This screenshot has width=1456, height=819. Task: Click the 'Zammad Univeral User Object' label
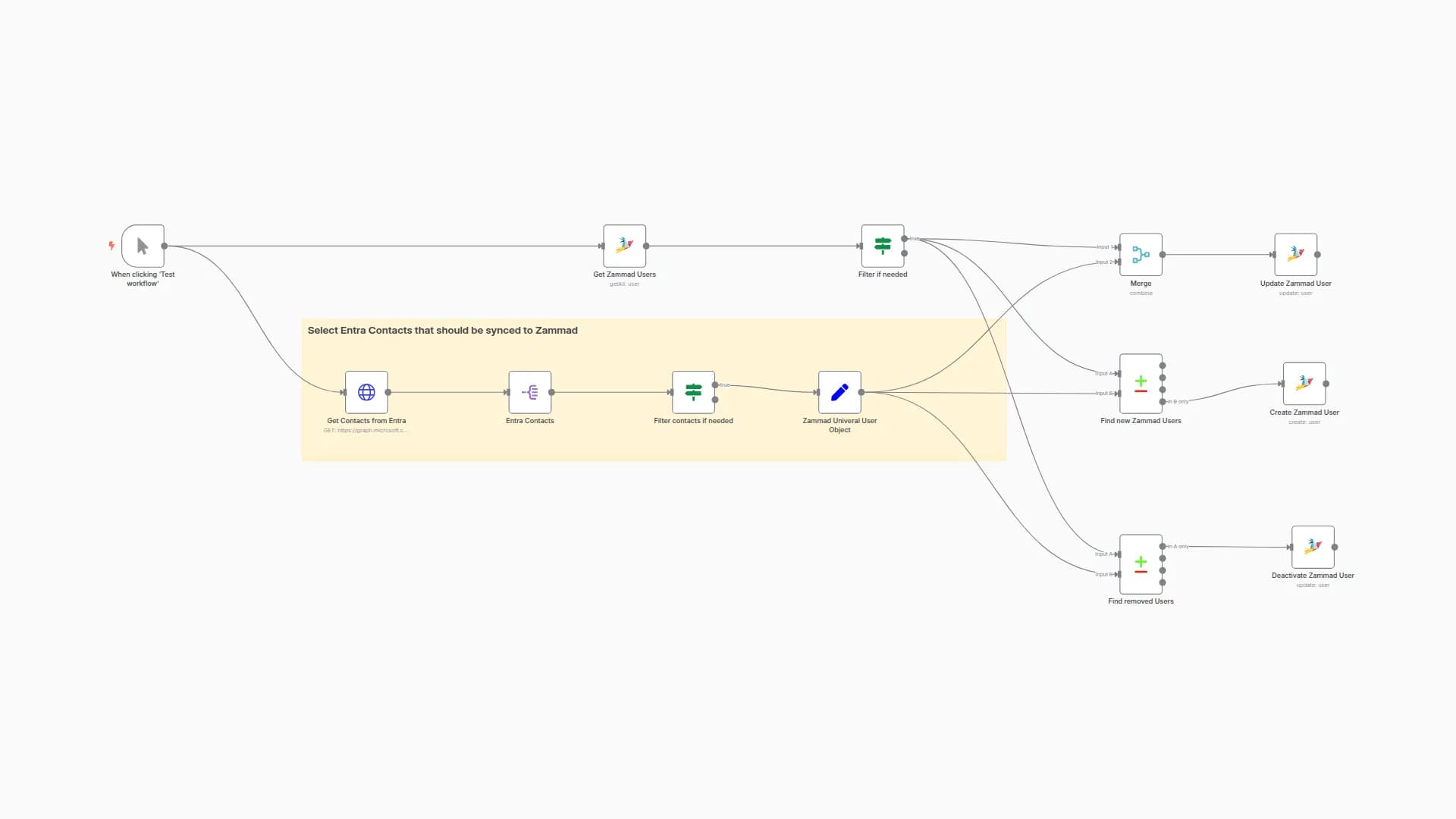[839, 425]
